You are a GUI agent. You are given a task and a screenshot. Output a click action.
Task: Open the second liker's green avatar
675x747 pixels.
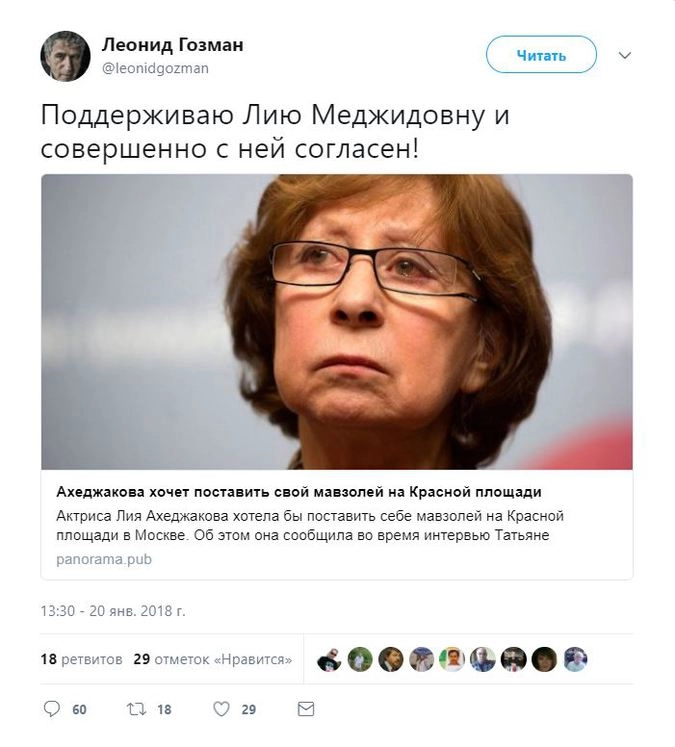(x=360, y=659)
